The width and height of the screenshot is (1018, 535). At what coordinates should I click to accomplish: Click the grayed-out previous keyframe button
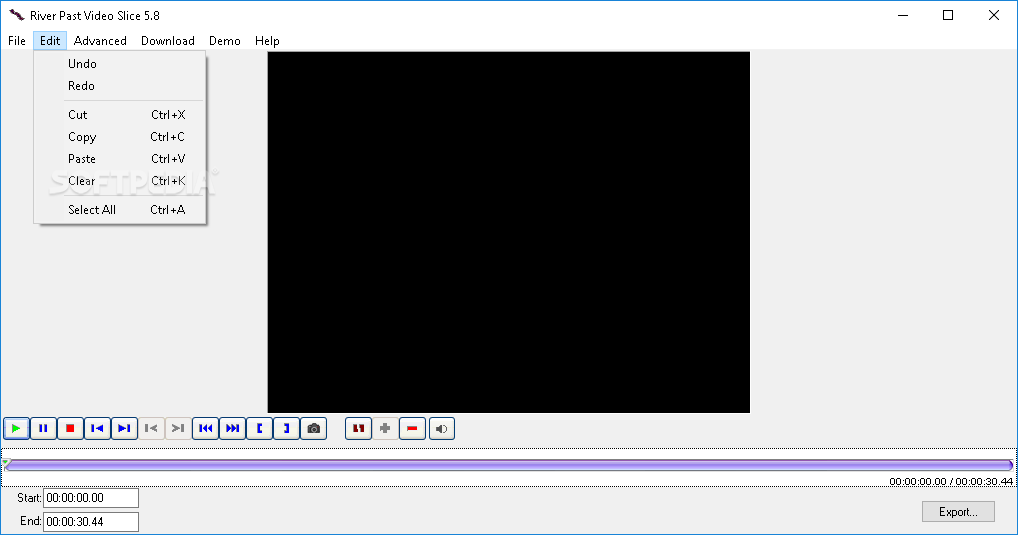pos(151,429)
